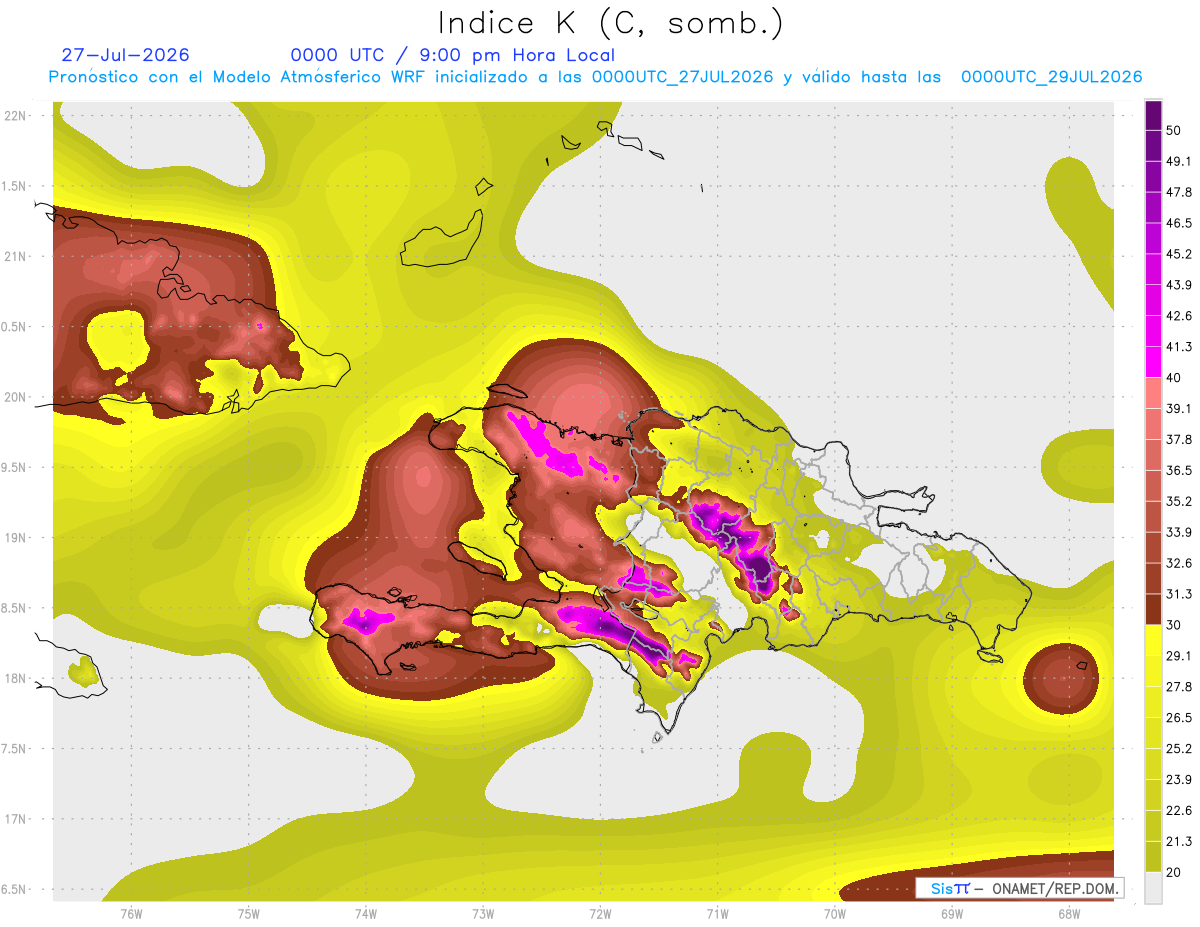
Task: Click the legend value "31.3"
Action: click(x=1178, y=594)
